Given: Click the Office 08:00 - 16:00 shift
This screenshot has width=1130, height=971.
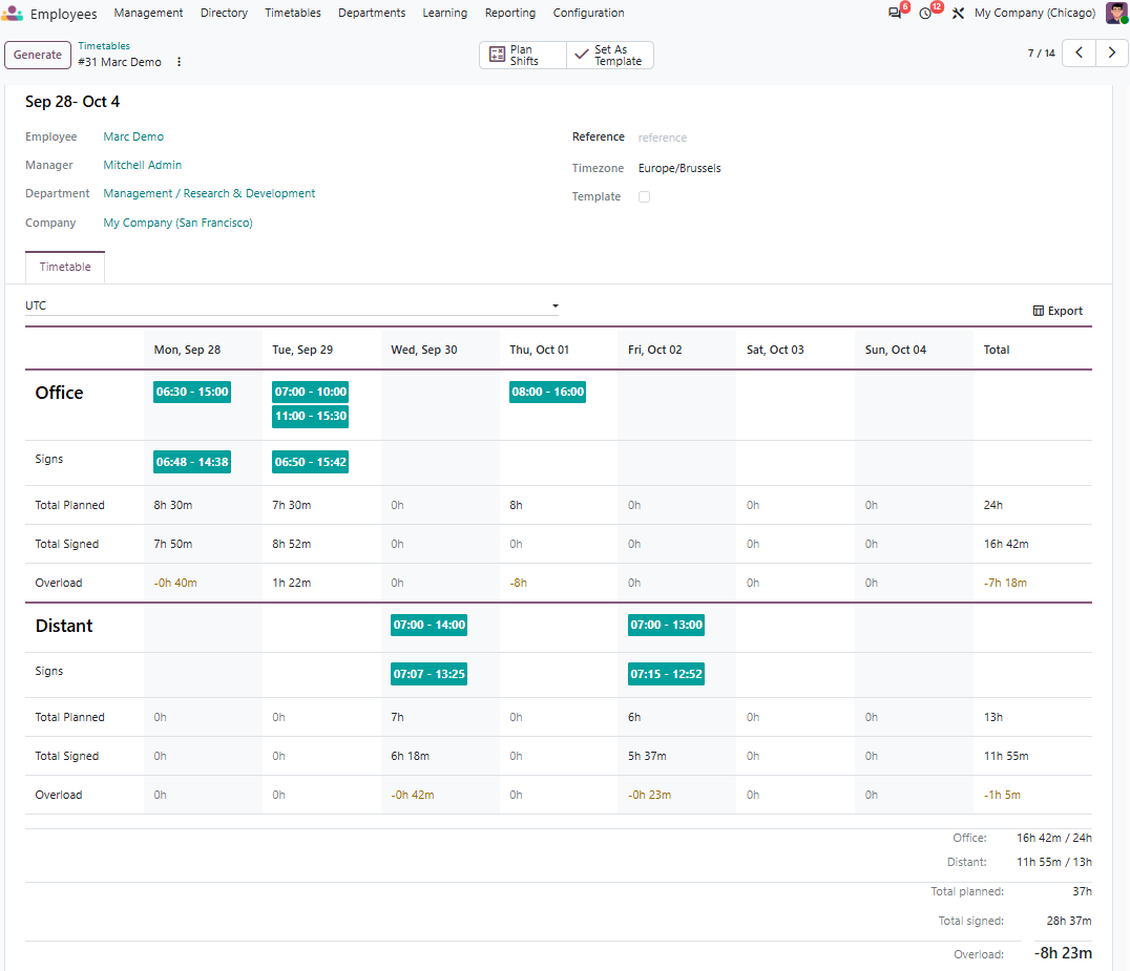Looking at the screenshot, I should [x=548, y=392].
